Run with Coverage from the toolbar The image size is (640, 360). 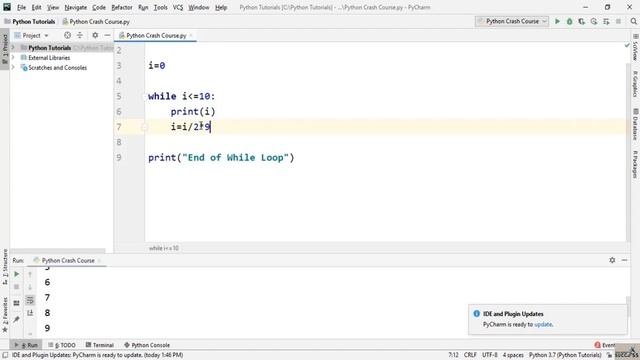click(x=582, y=21)
